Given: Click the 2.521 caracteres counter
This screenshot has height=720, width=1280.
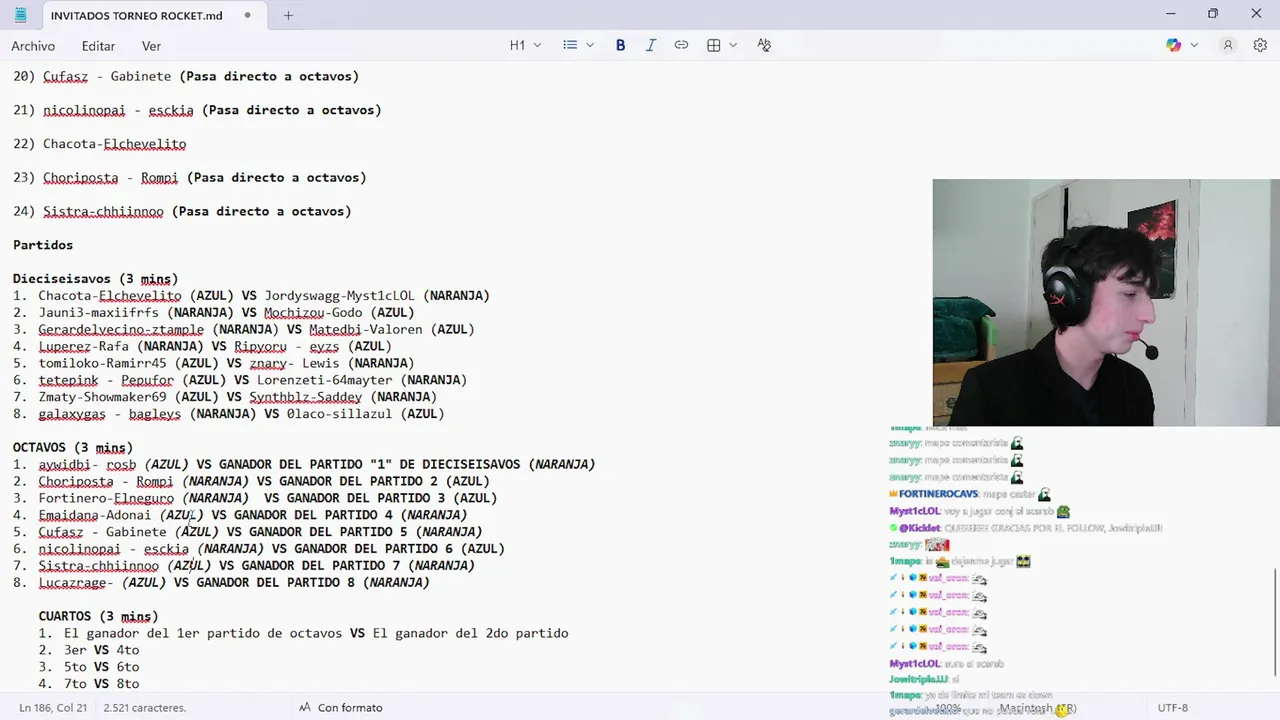Looking at the screenshot, I should tap(144, 707).
